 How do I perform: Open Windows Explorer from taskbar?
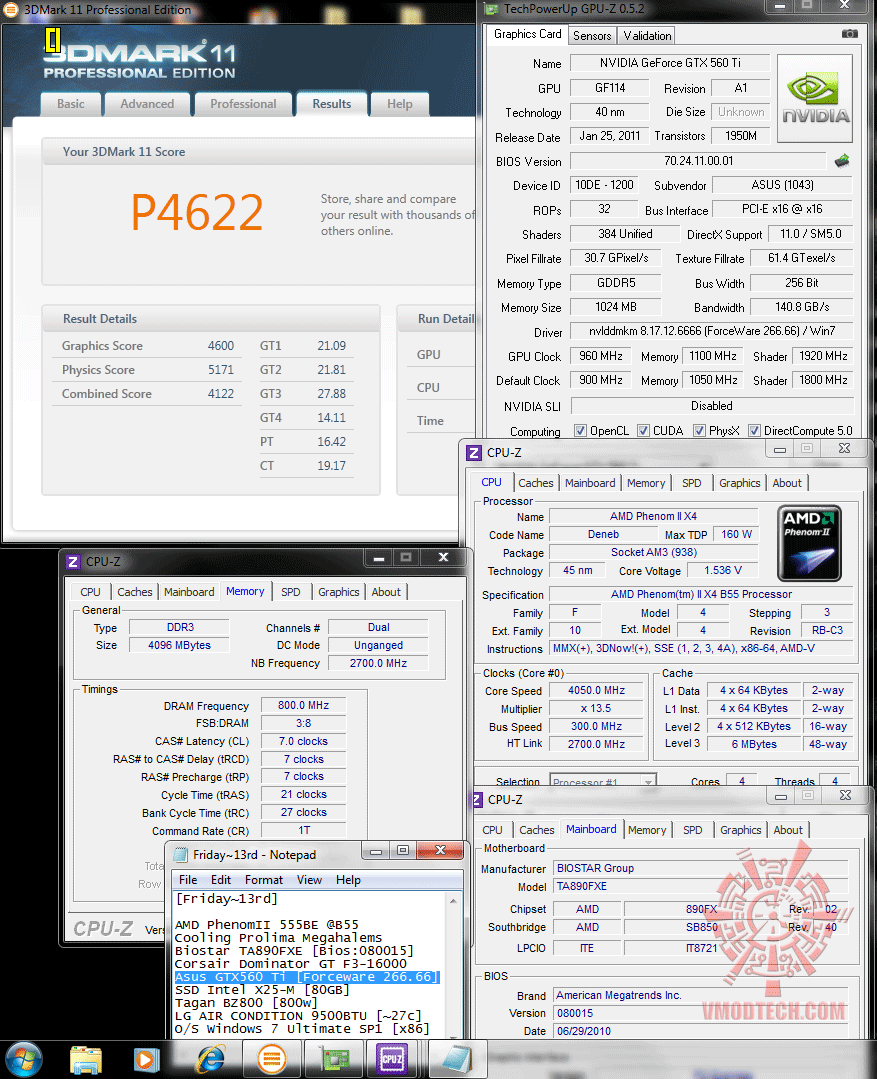coord(86,1060)
